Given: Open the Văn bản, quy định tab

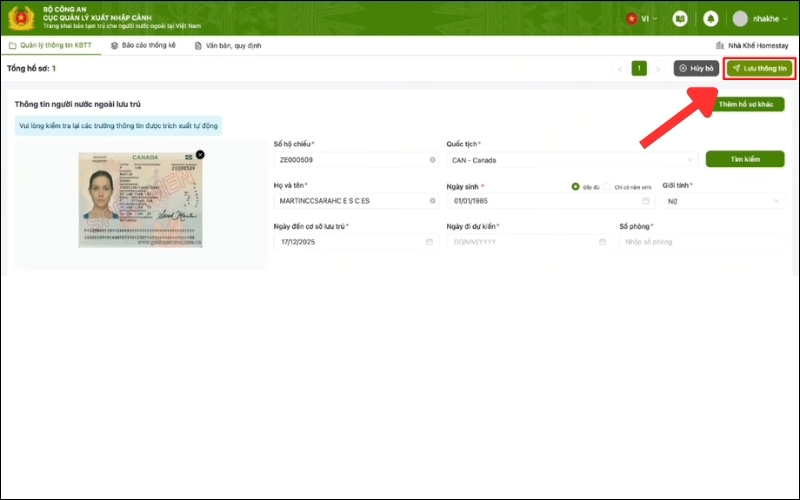Looking at the screenshot, I should click(x=228, y=45).
